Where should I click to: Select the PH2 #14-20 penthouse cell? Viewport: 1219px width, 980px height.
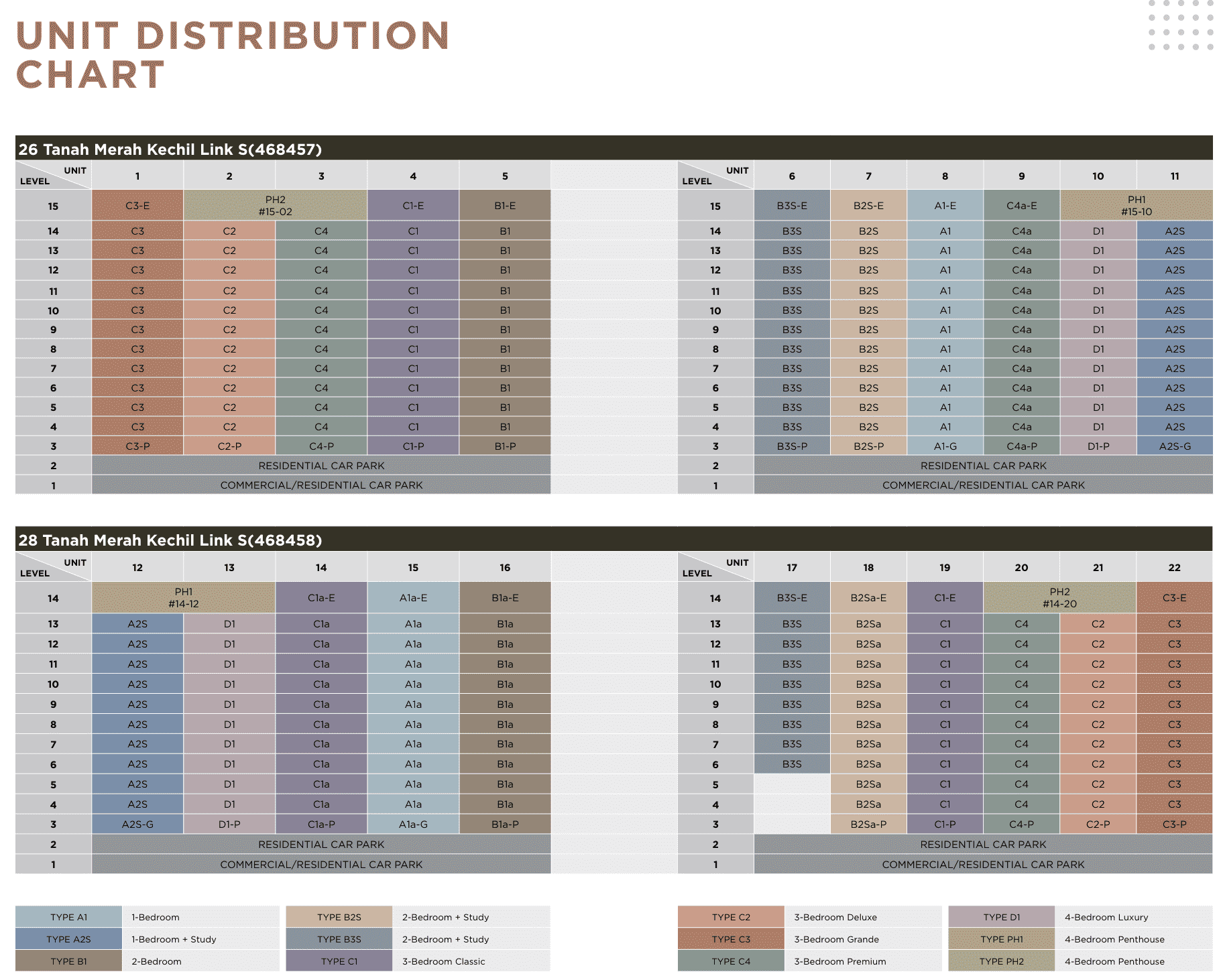[x=1059, y=597]
